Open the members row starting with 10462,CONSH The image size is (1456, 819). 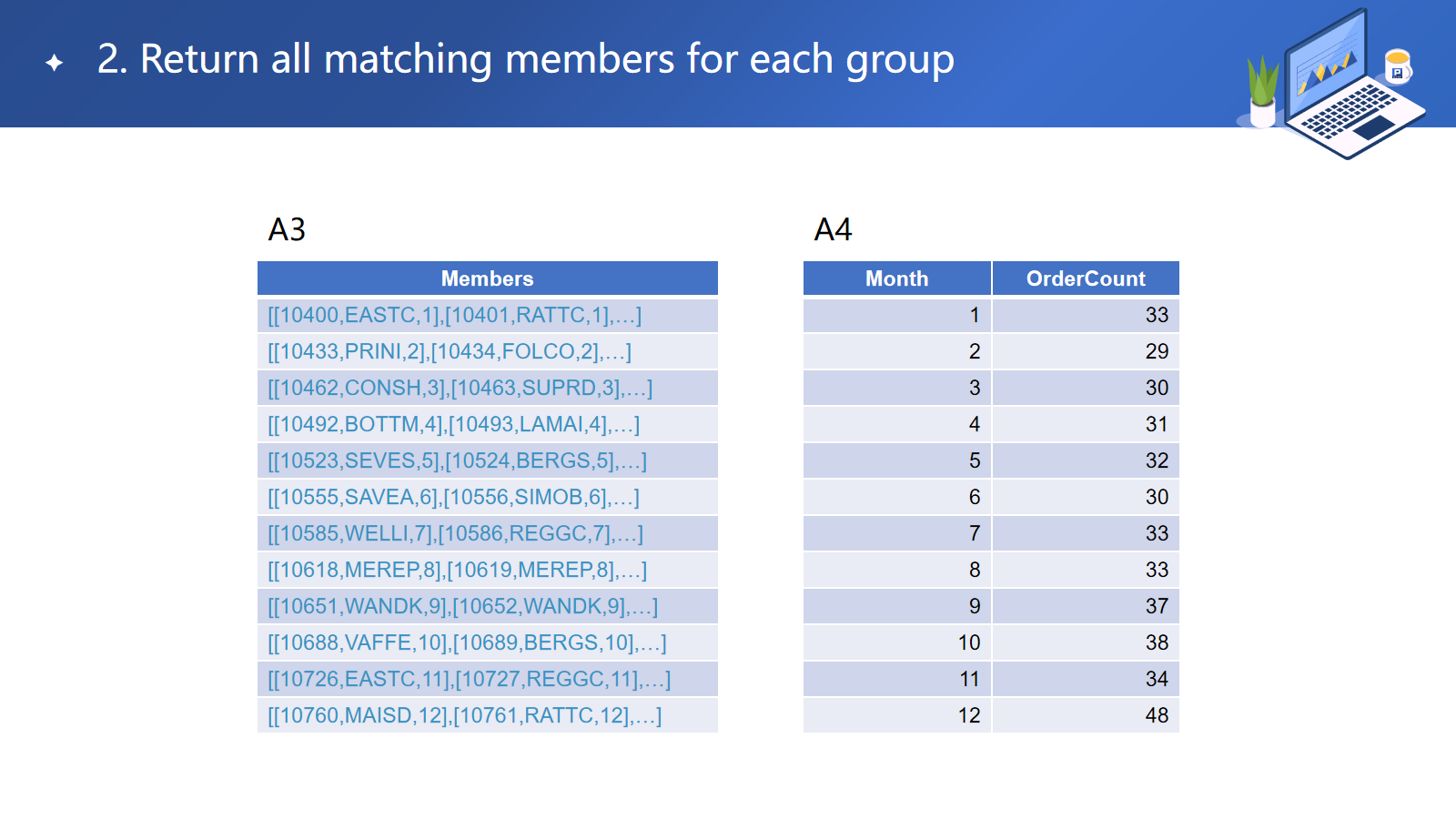click(460, 389)
